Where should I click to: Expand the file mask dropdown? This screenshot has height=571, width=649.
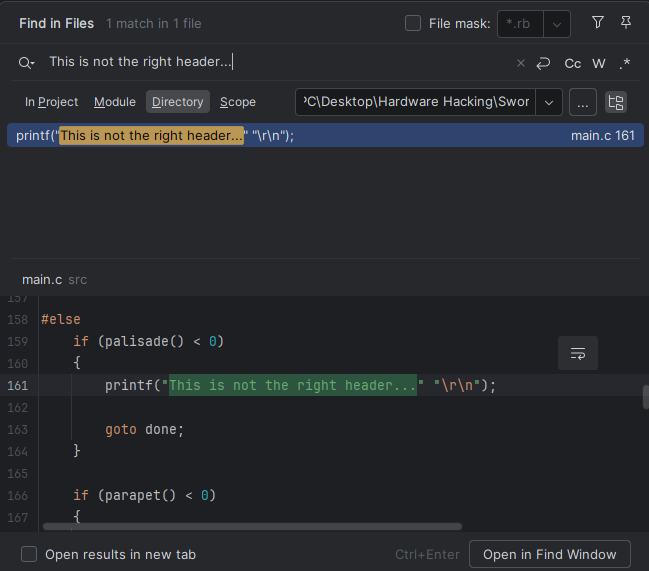point(558,23)
